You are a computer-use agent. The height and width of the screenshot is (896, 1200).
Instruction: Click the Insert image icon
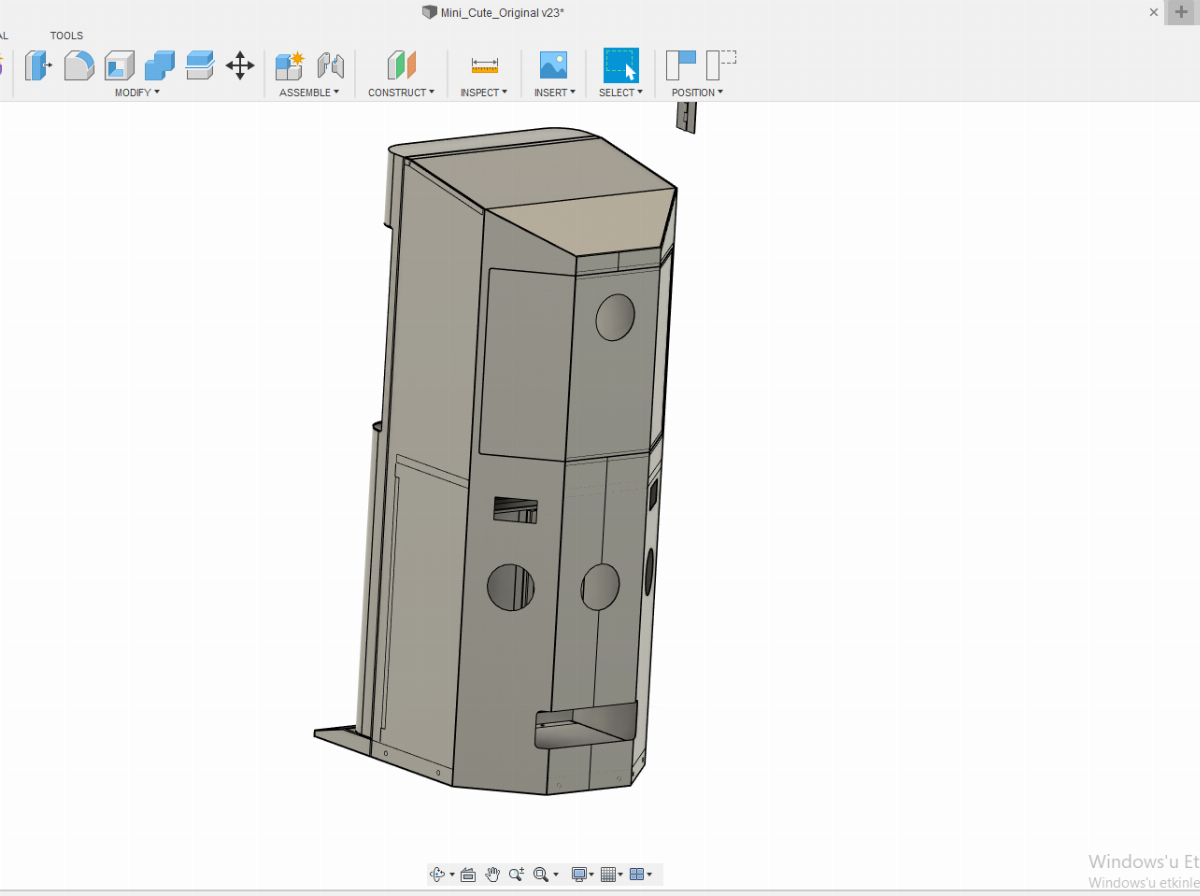pyautogui.click(x=553, y=66)
